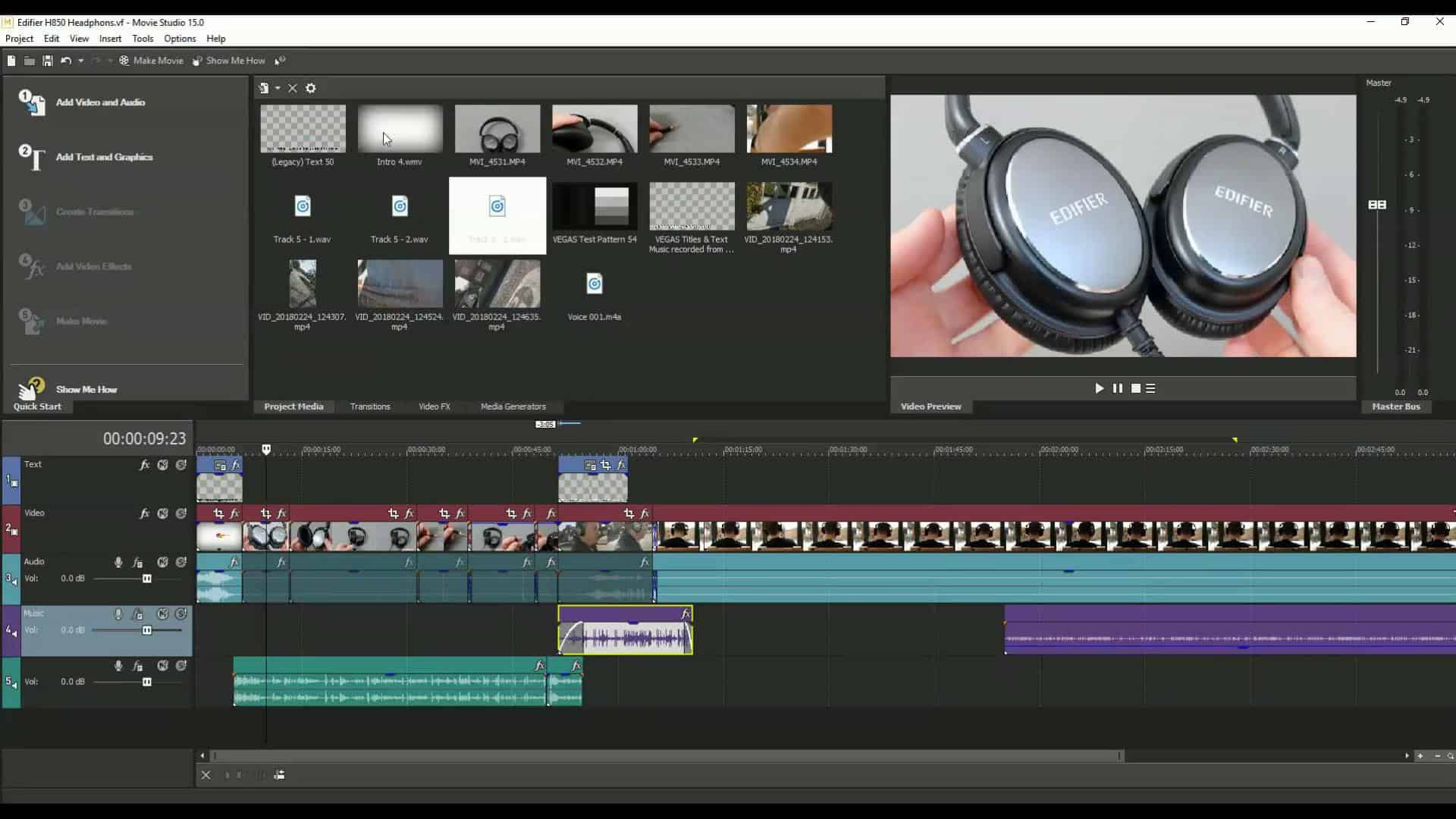
Task: Solo the Video track
Action: 181,513
